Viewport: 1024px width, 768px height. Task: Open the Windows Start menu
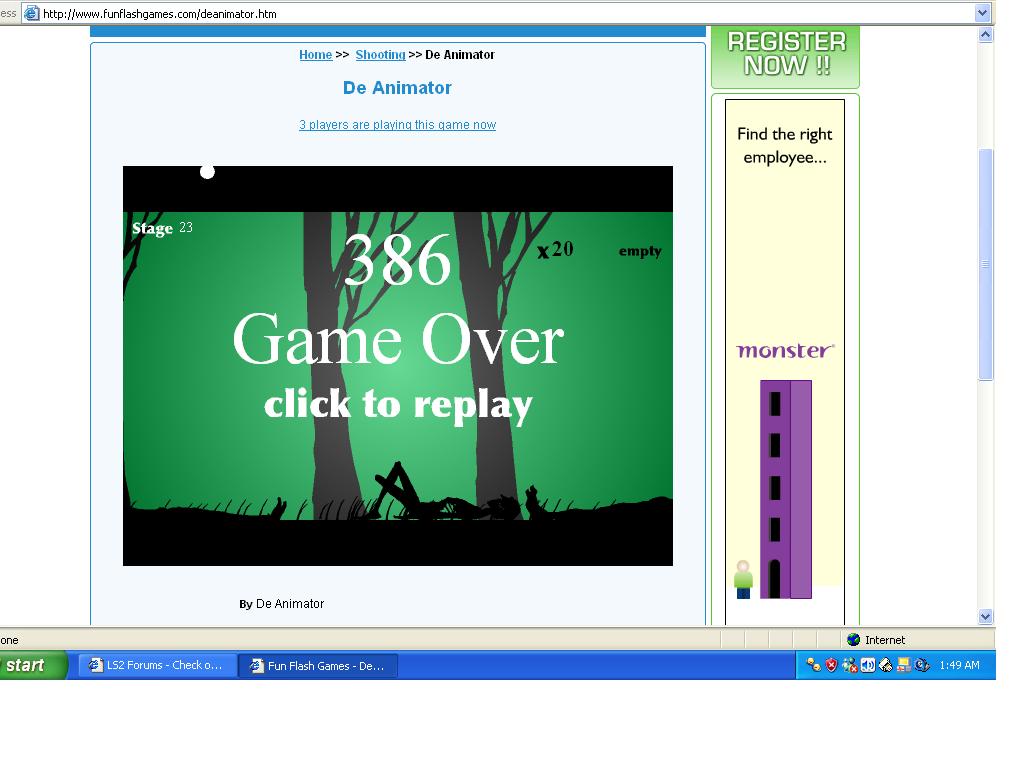click(x=33, y=665)
